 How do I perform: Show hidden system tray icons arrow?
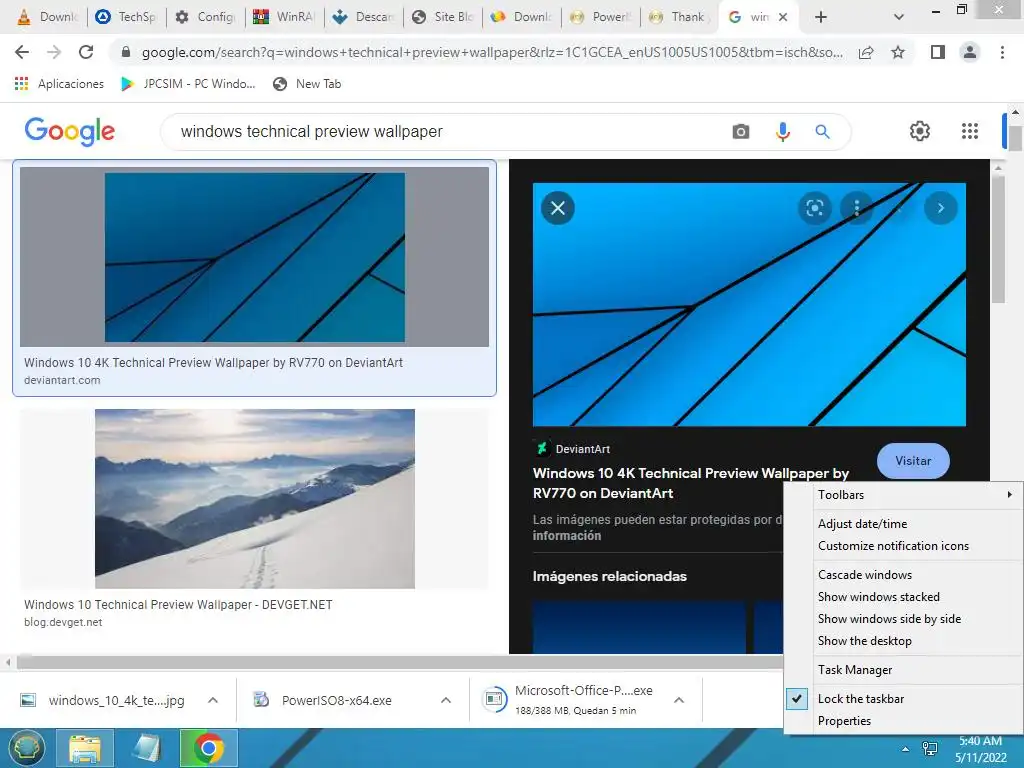904,749
